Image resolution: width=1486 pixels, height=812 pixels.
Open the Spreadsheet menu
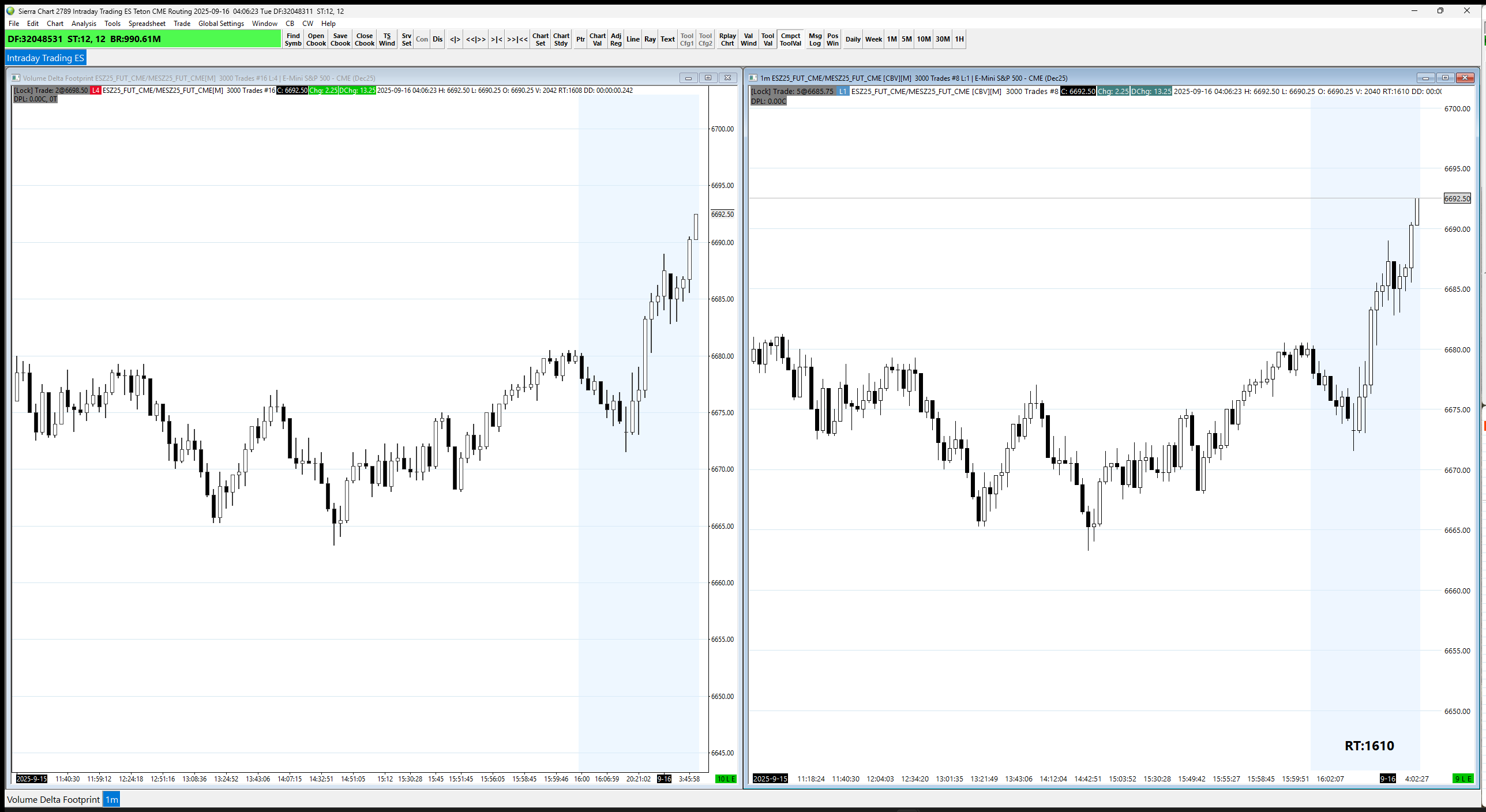(147, 24)
